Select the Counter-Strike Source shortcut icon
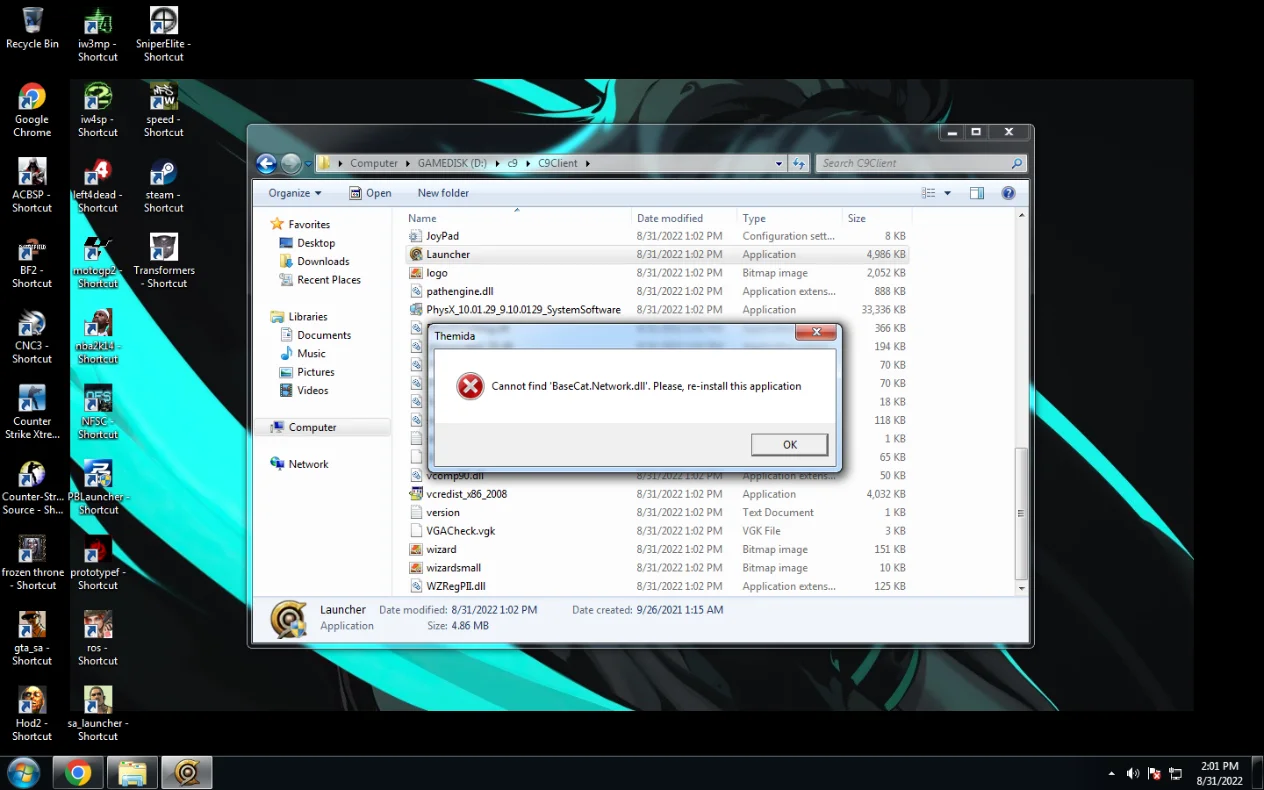 (32, 488)
